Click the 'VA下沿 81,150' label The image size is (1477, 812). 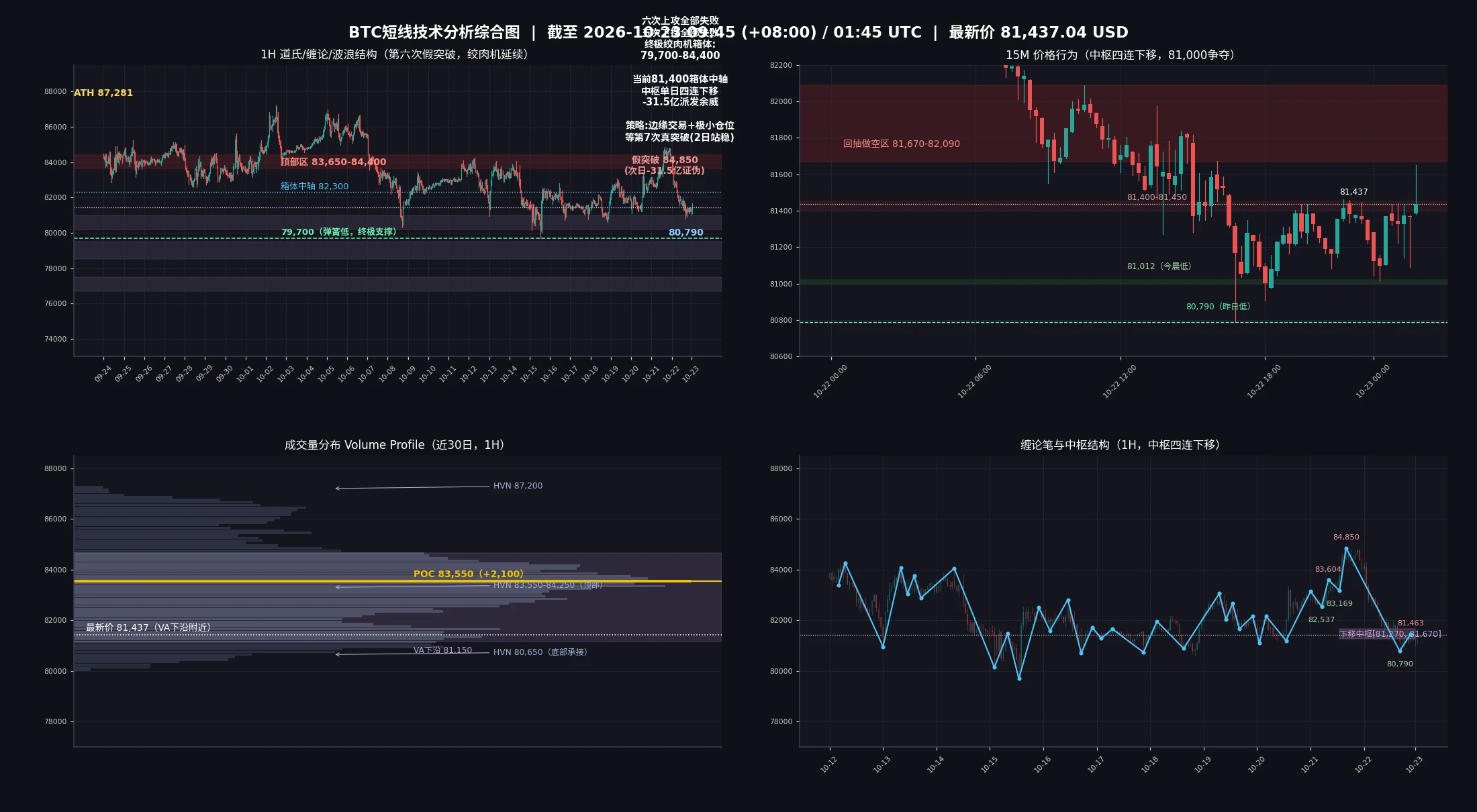[442, 650]
